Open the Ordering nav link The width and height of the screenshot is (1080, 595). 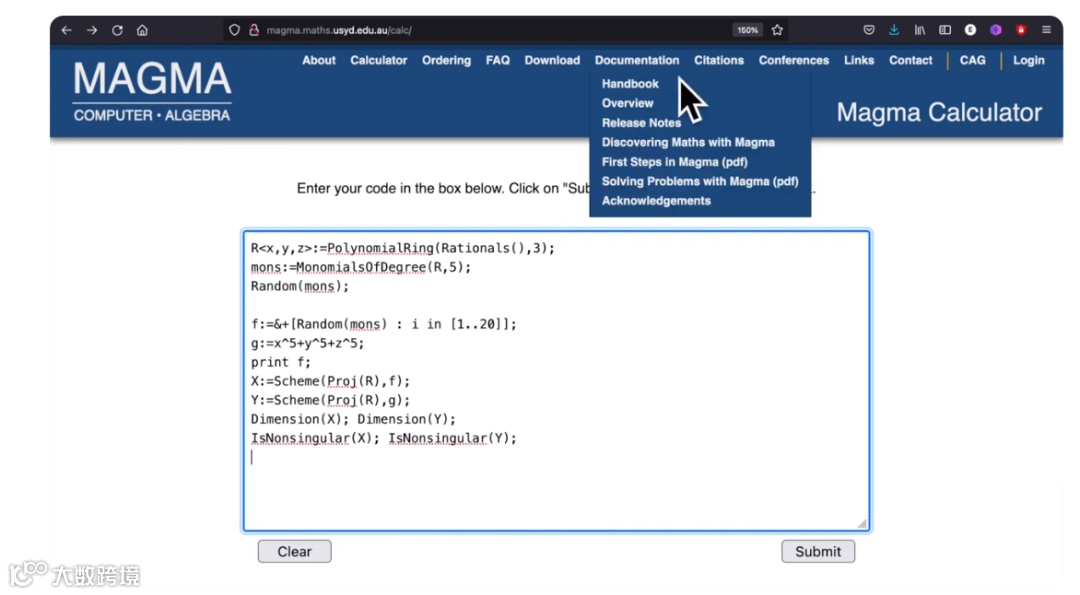point(446,61)
